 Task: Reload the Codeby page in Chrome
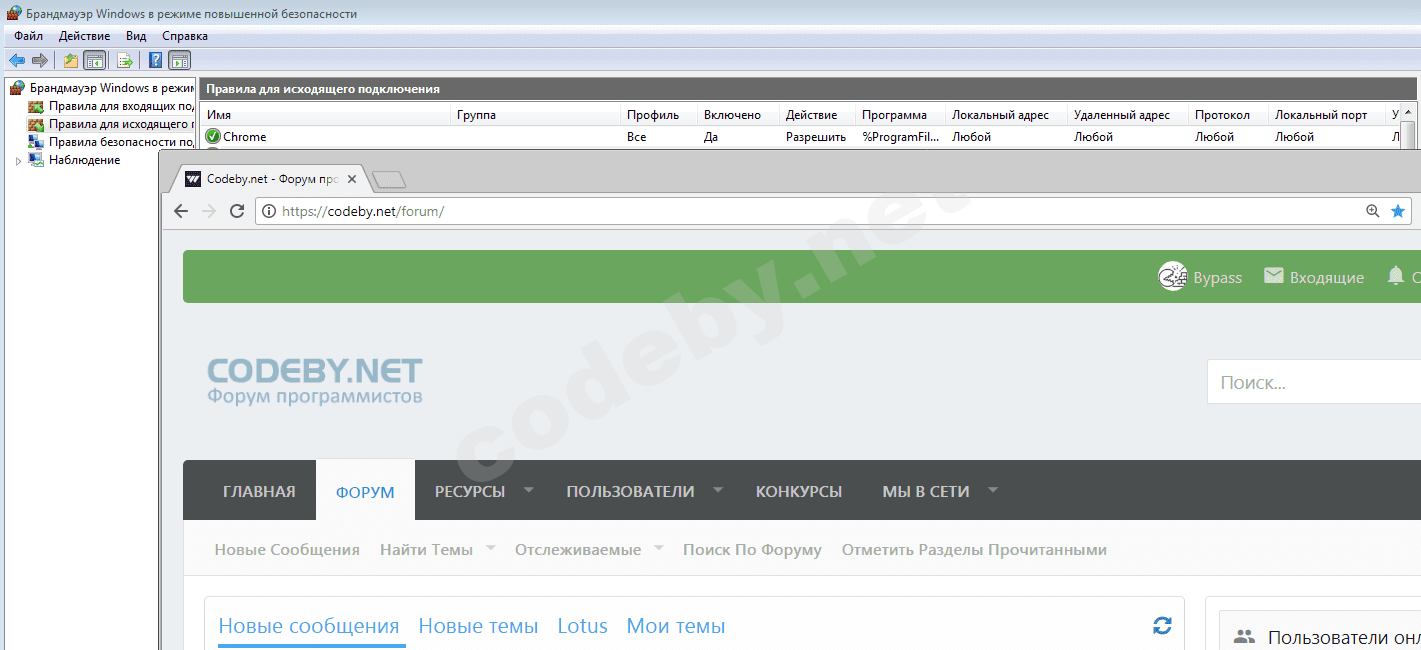point(237,211)
